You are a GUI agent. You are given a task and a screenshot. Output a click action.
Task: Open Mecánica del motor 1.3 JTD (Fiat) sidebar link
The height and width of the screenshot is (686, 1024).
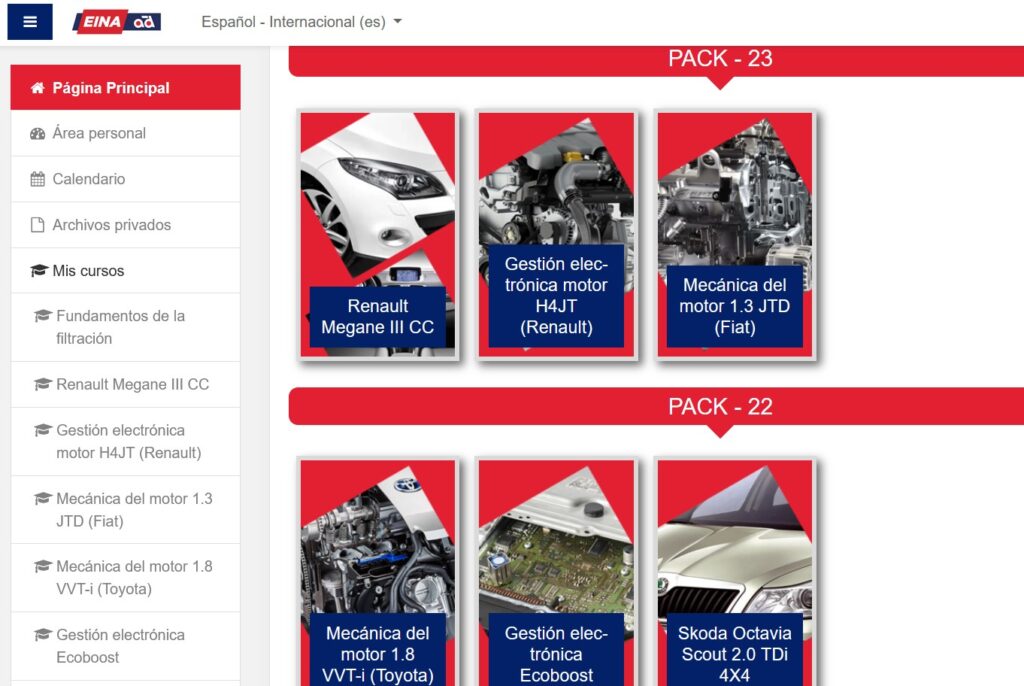(x=125, y=510)
